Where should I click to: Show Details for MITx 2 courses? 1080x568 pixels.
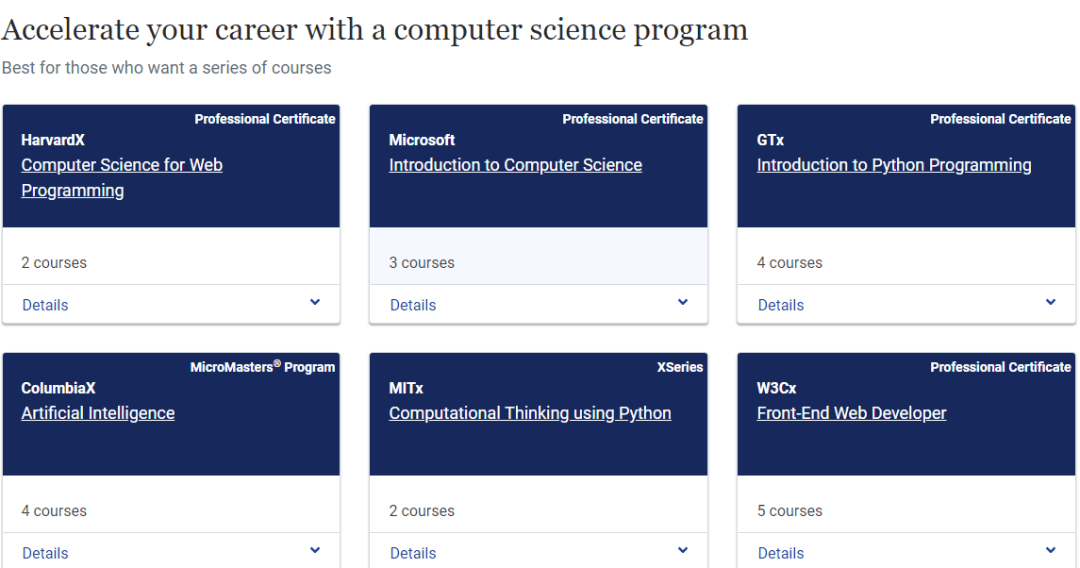413,553
